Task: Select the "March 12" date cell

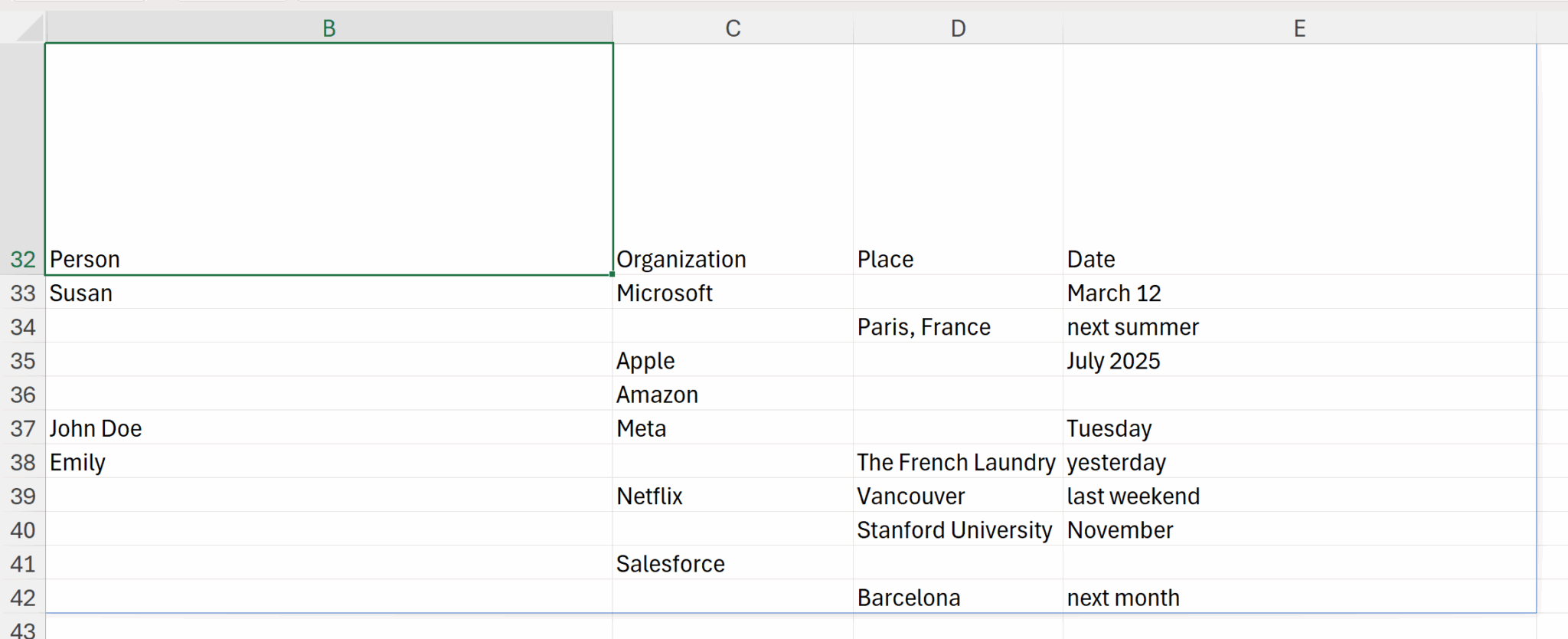Action: [x=1299, y=292]
